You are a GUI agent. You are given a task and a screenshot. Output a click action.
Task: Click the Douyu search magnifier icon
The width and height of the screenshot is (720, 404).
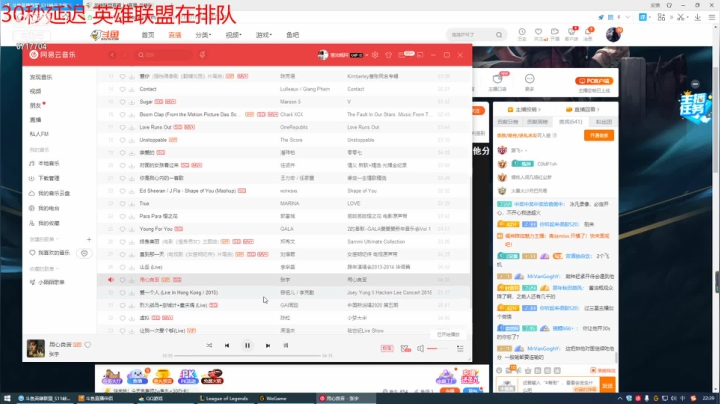499,35
